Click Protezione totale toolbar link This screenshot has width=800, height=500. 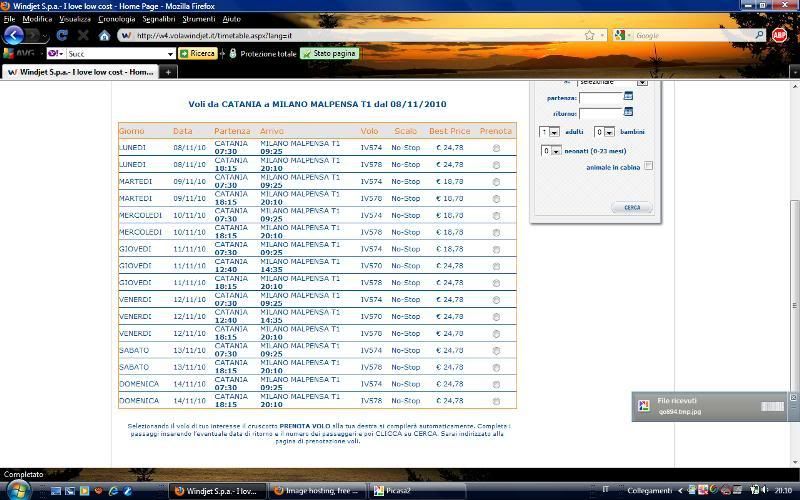(268, 54)
